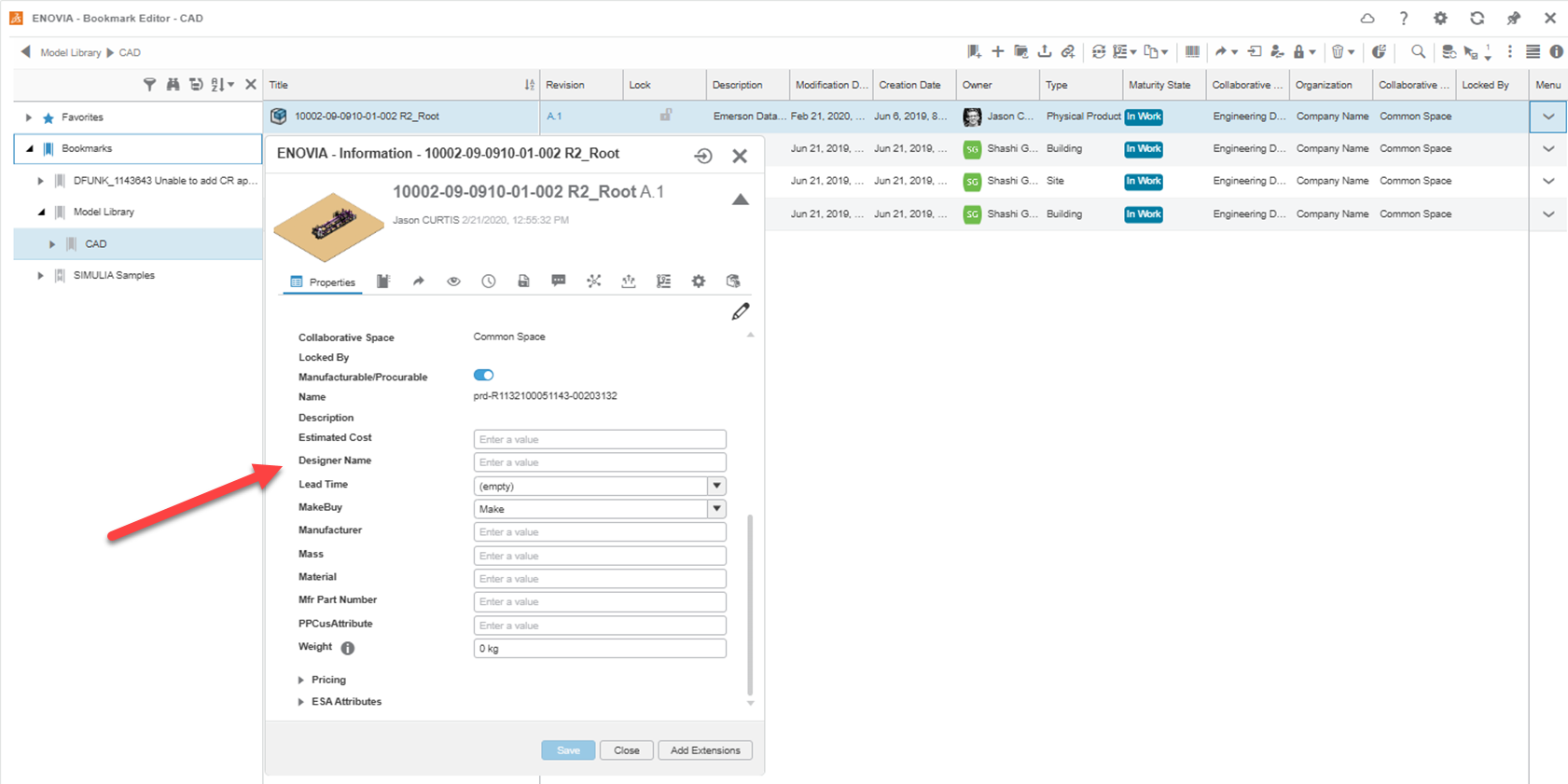Open the MakeBuy dropdown
The width and height of the screenshot is (1568, 784).
[716, 509]
